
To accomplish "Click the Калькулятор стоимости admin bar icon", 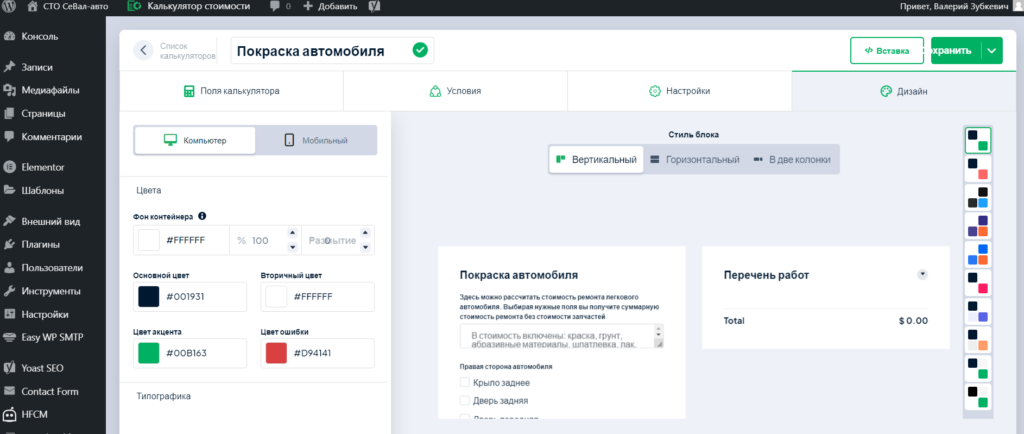I will point(134,7).
